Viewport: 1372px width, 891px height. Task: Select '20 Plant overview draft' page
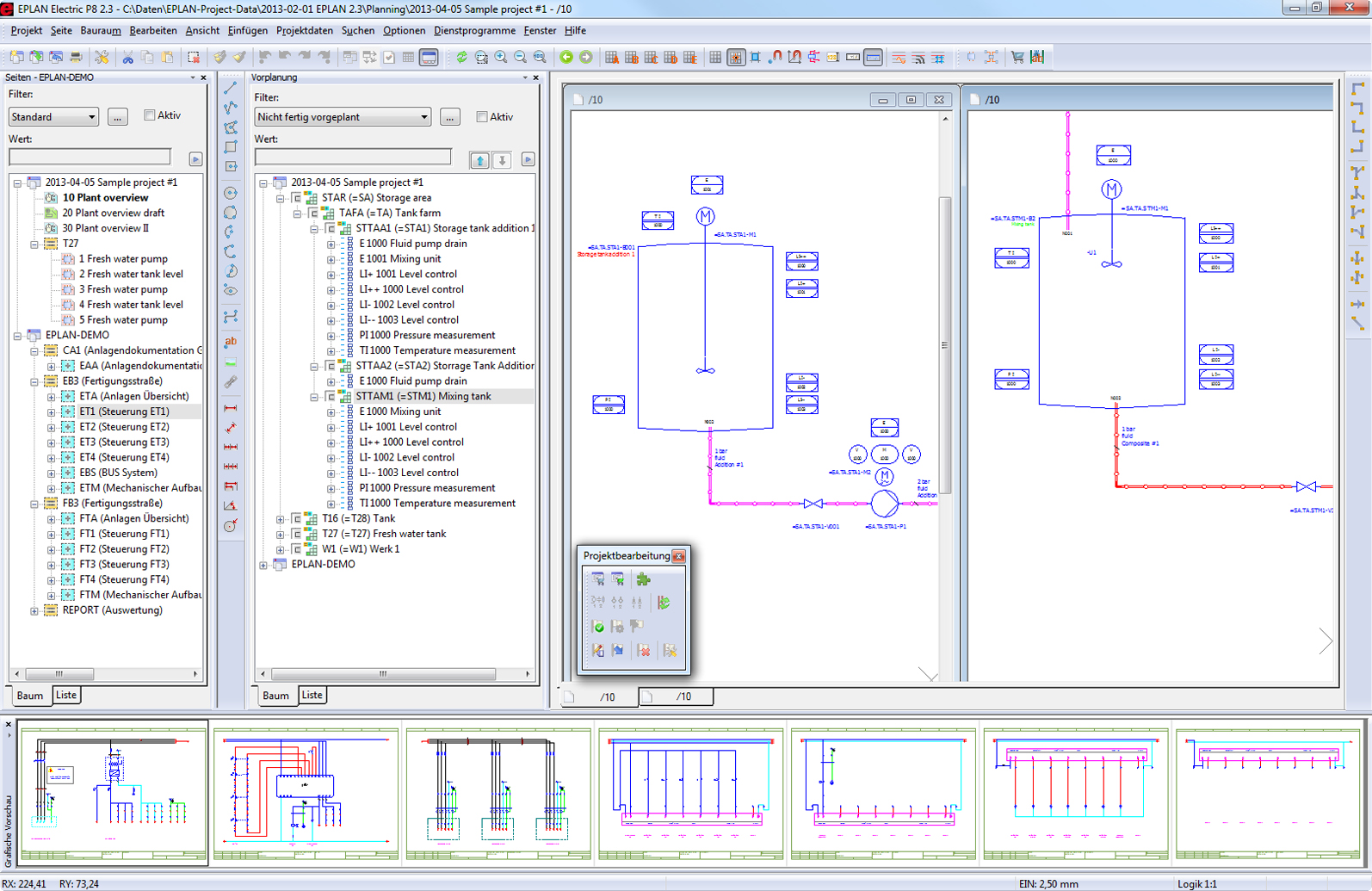click(x=113, y=213)
